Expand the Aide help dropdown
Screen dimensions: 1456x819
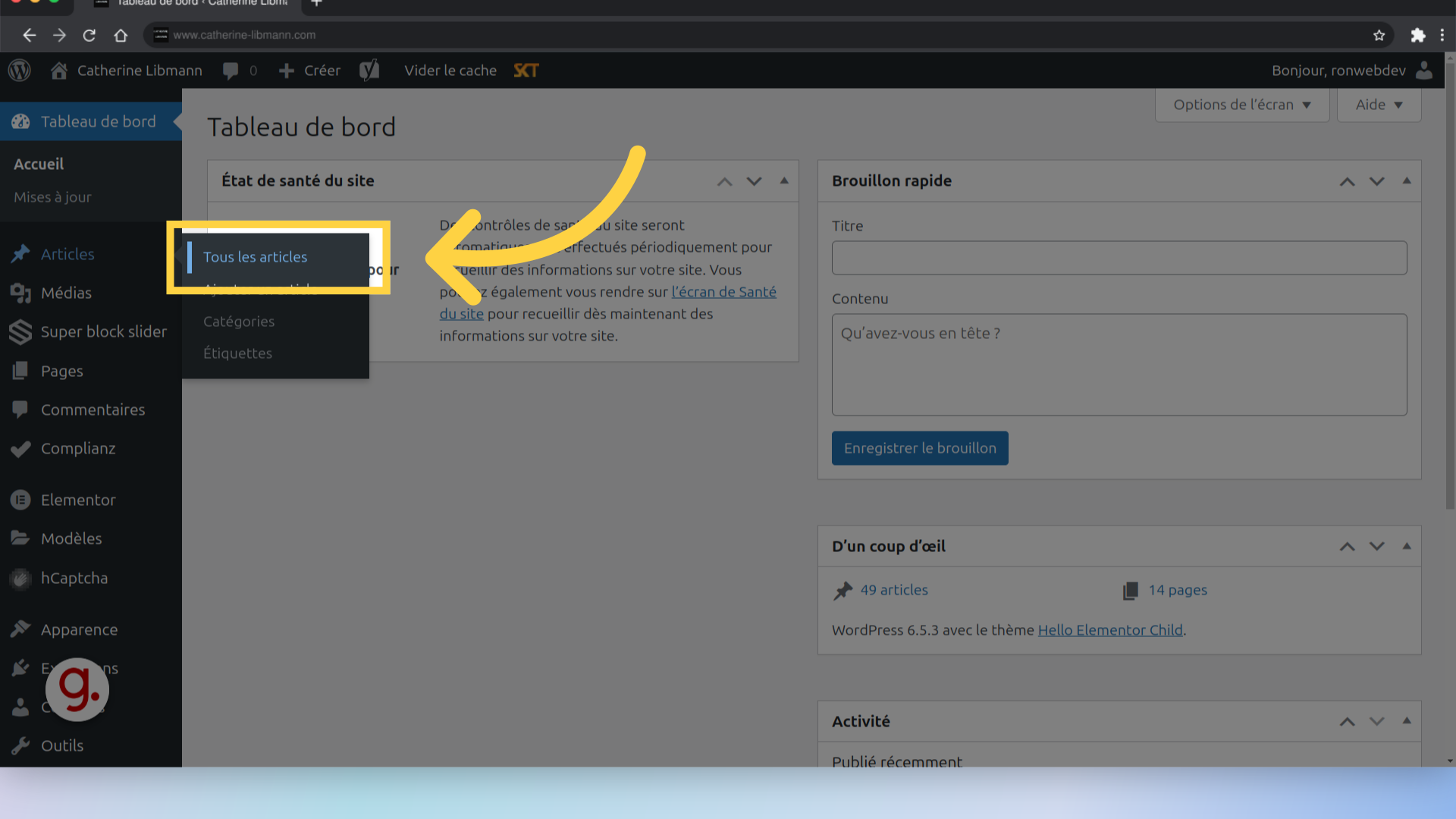pos(1379,105)
